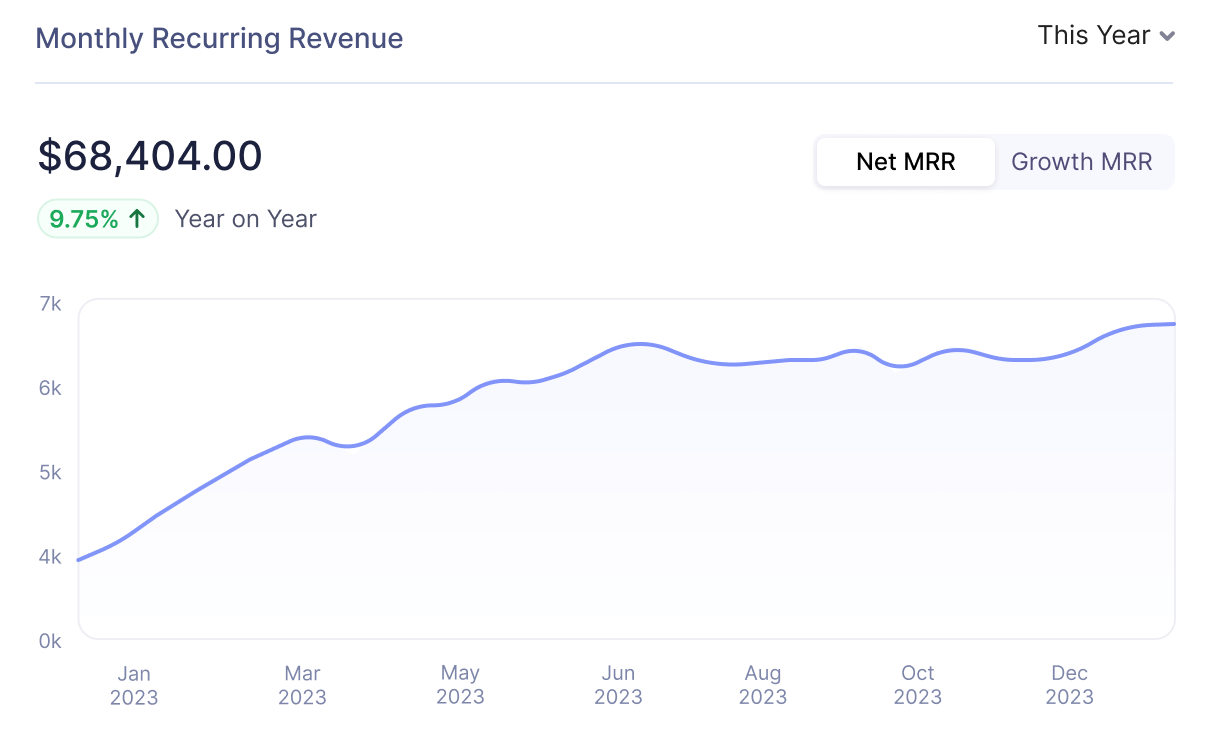The image size is (1212, 749).
Task: Select the Net MRR view
Action: pyautogui.click(x=905, y=161)
